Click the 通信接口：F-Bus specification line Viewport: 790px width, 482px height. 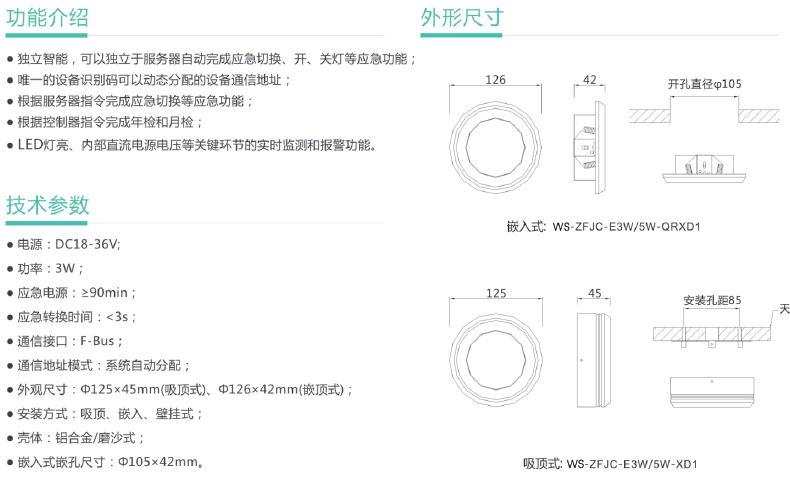[70, 341]
